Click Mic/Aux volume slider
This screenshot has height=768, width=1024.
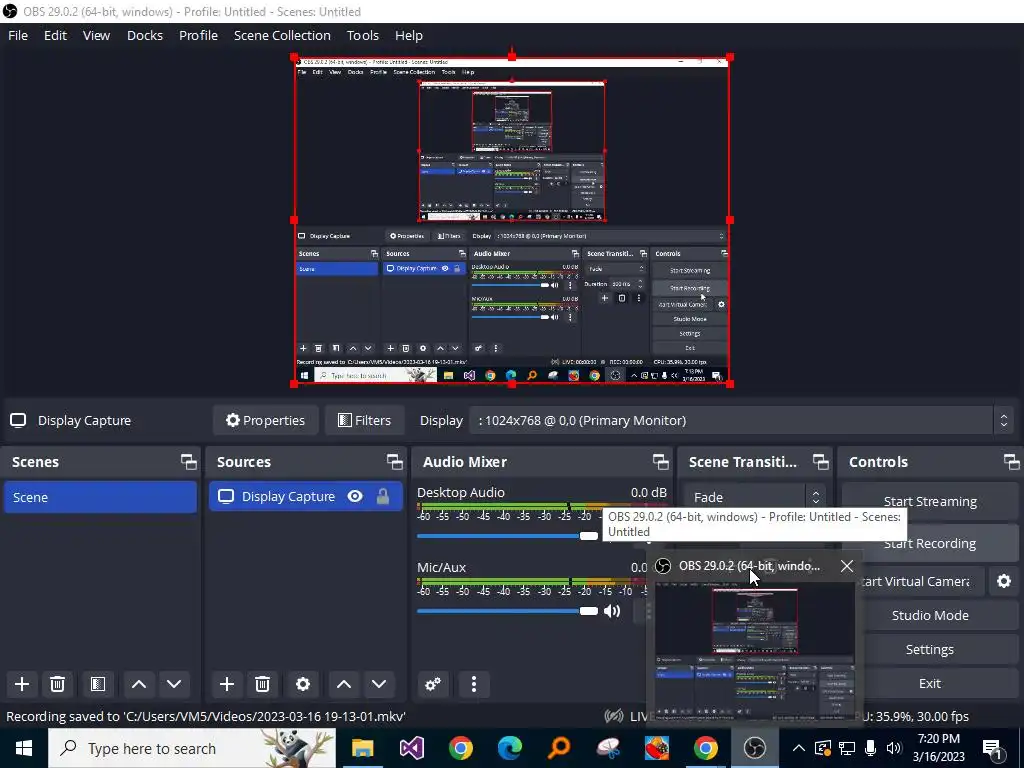pyautogui.click(x=507, y=611)
